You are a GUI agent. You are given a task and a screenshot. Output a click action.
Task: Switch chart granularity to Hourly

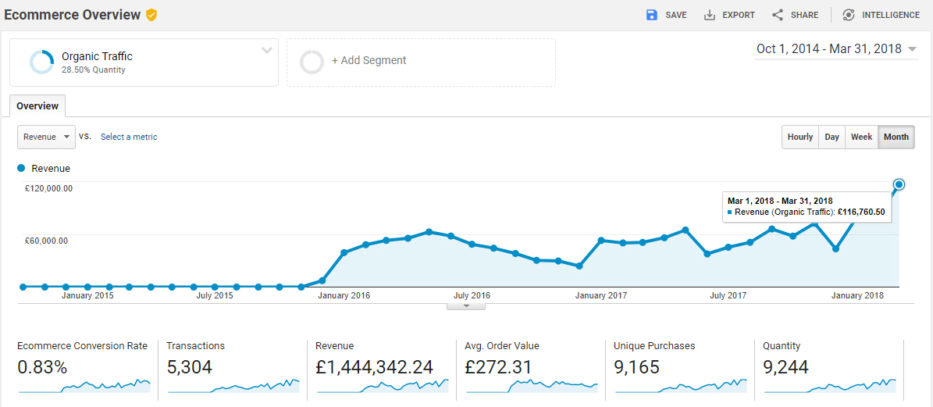pyautogui.click(x=799, y=137)
